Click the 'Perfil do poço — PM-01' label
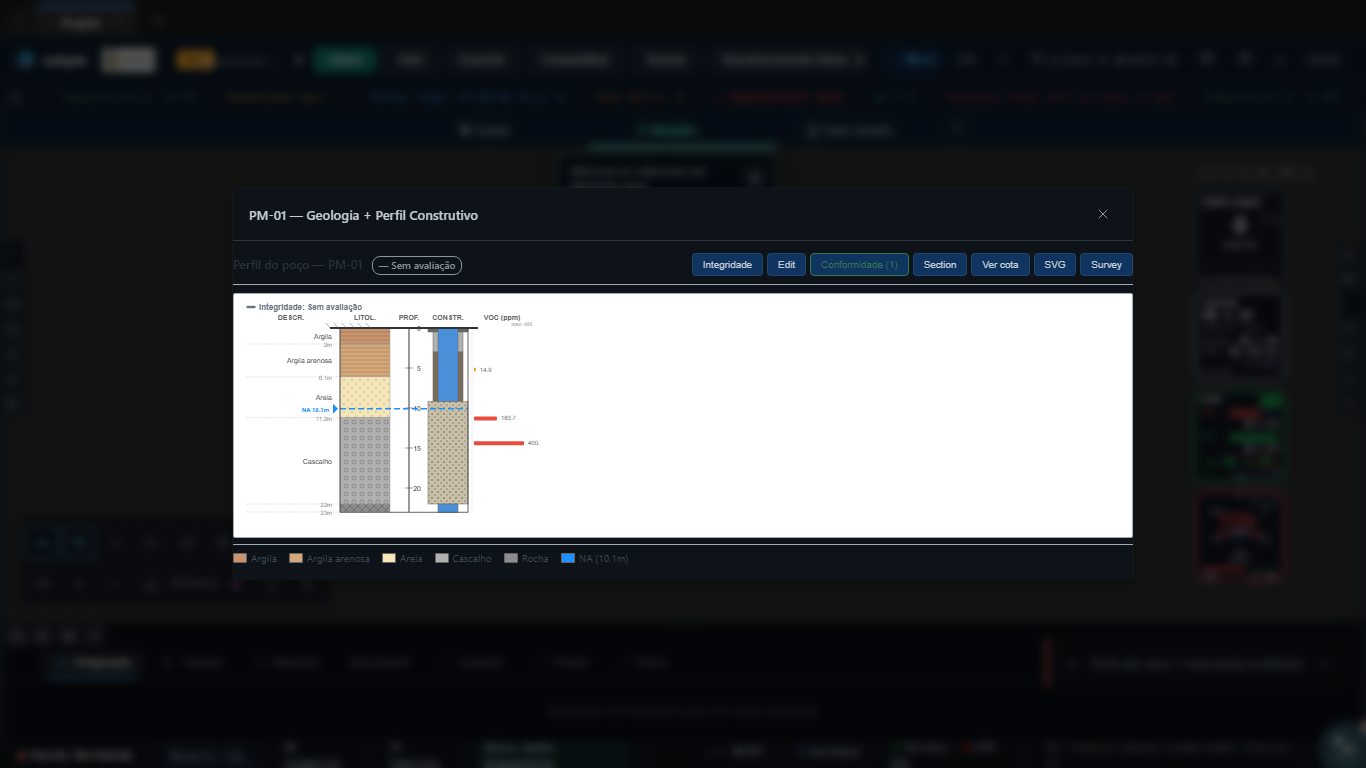This screenshot has width=1366, height=768. coord(297,265)
